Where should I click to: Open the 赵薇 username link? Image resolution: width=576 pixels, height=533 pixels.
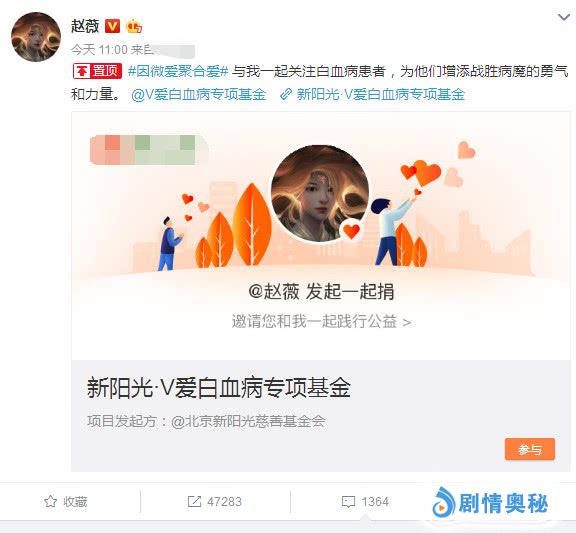(x=85, y=26)
